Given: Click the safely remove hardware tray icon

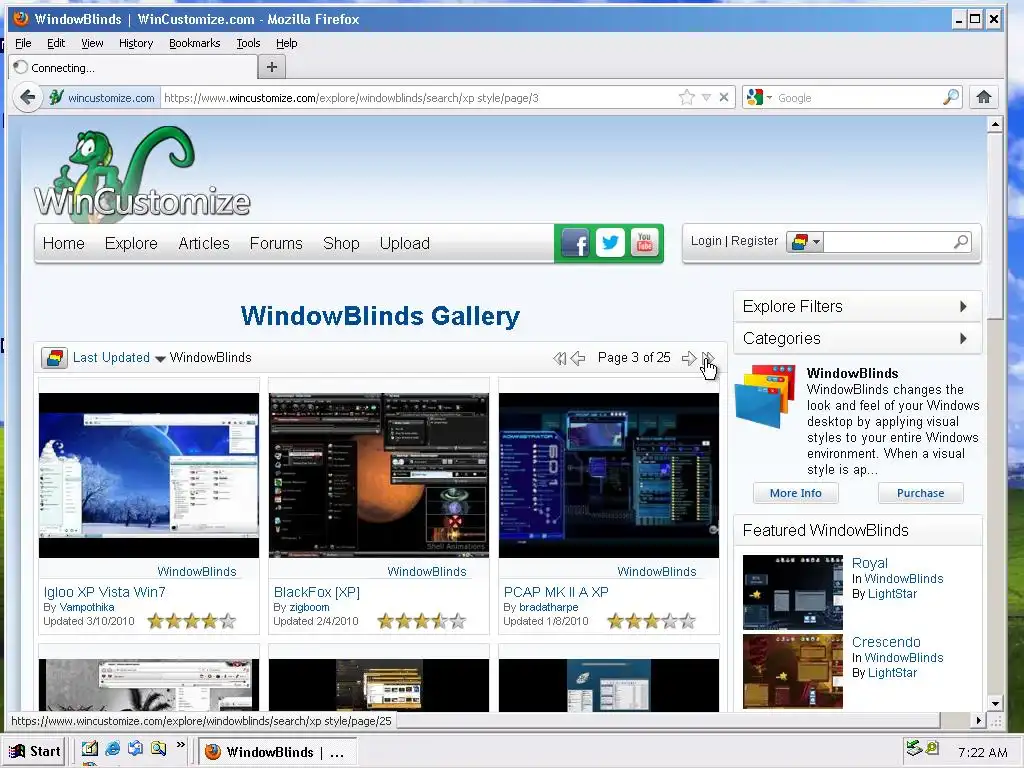Looking at the screenshot, I should pos(914,748).
